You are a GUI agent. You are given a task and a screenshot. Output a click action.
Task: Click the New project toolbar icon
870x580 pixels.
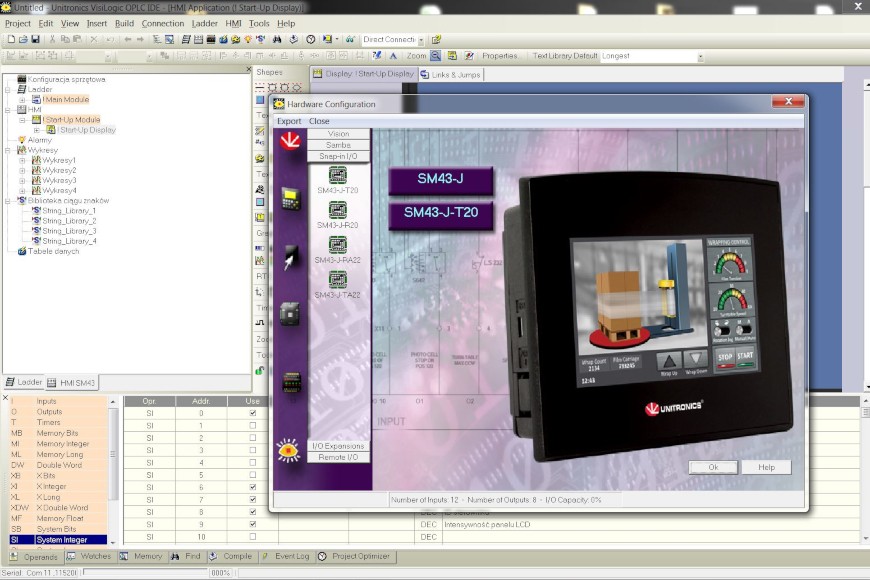pyautogui.click(x=11, y=39)
